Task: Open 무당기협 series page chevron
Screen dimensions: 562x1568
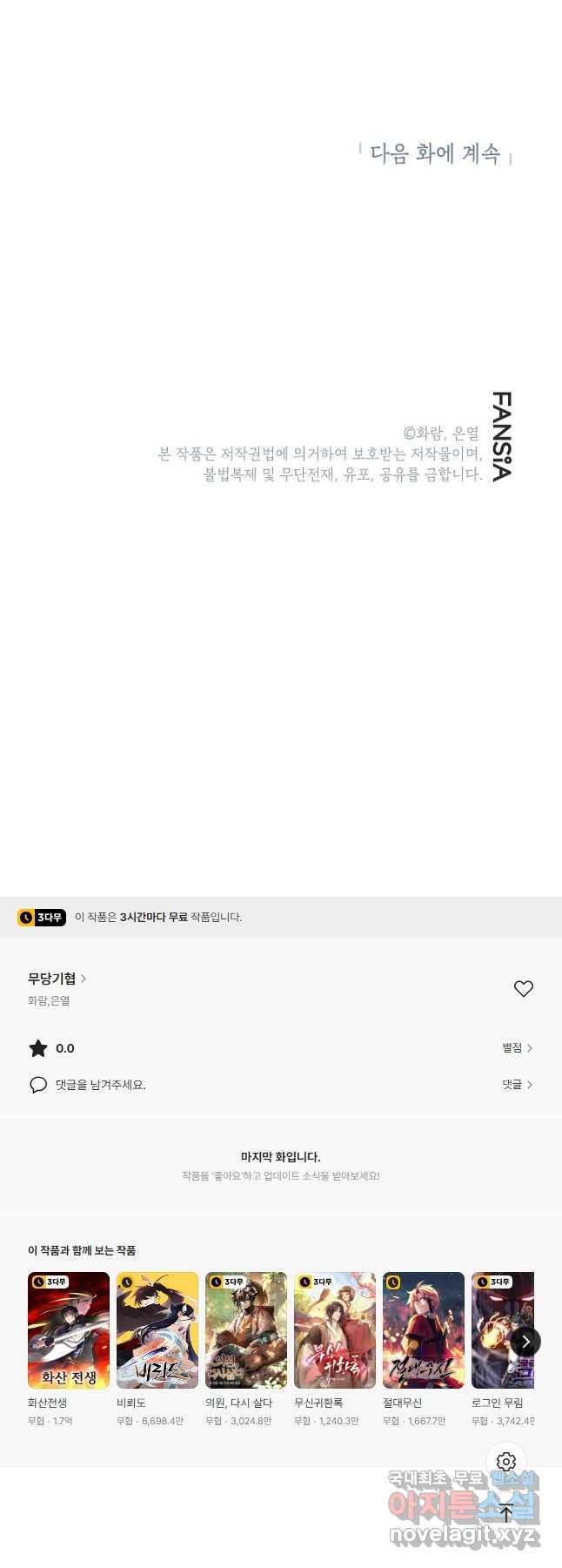Action: point(83,979)
